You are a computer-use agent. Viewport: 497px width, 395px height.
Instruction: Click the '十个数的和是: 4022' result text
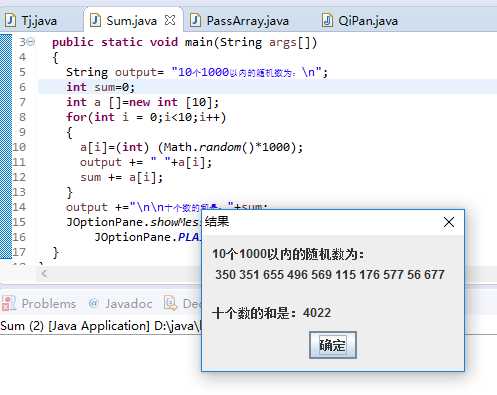tap(272, 313)
